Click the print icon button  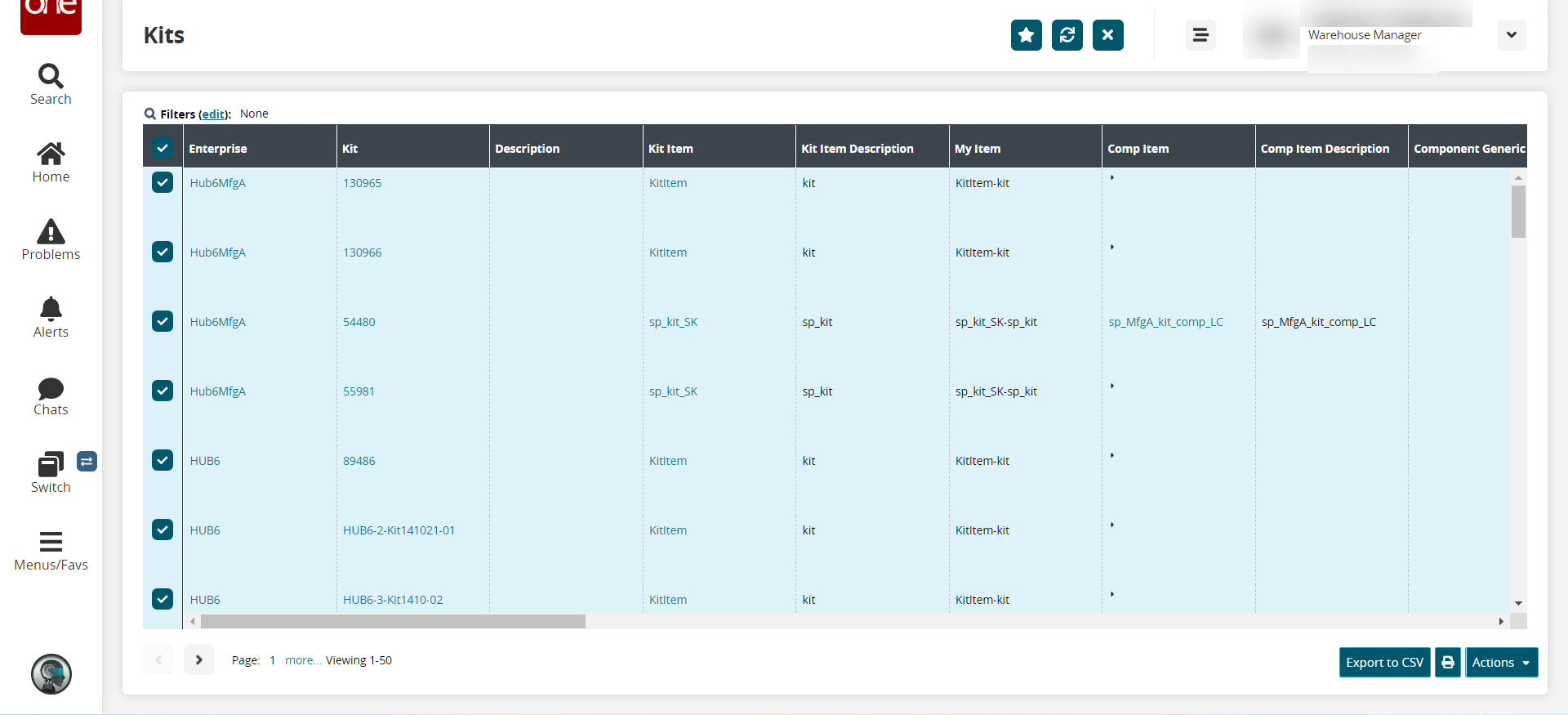click(1447, 663)
